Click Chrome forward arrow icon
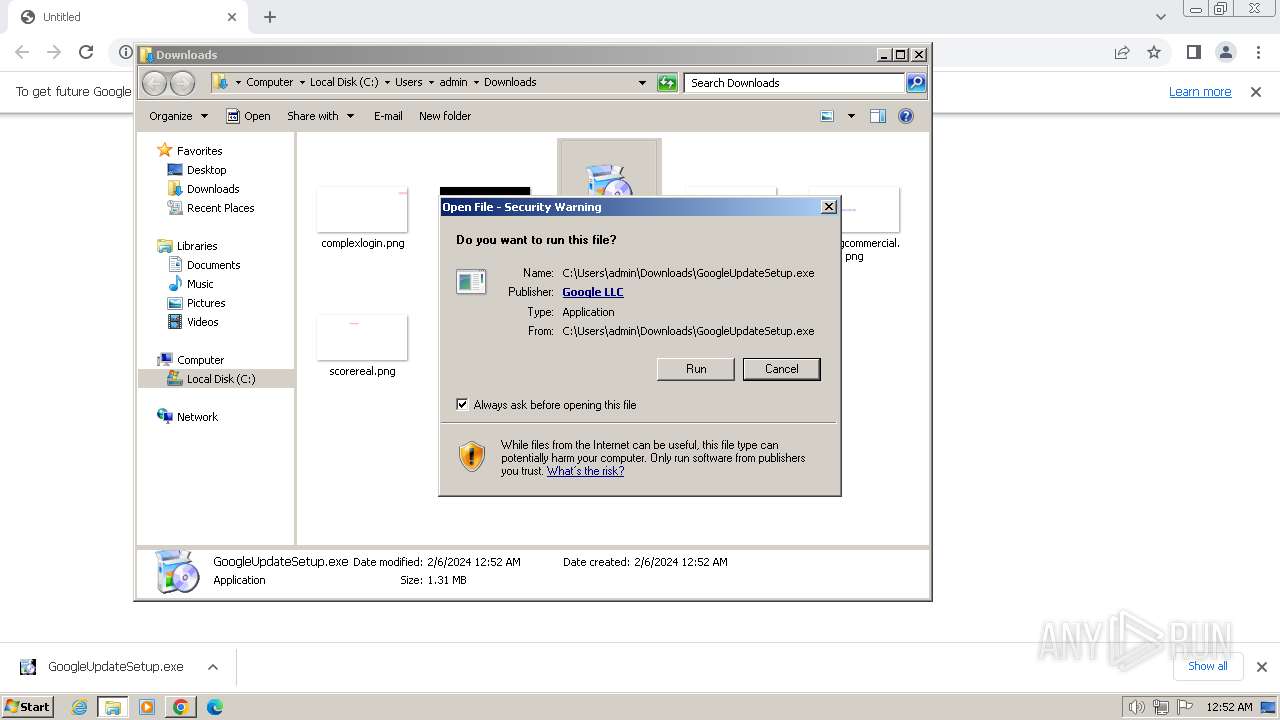 [54, 52]
